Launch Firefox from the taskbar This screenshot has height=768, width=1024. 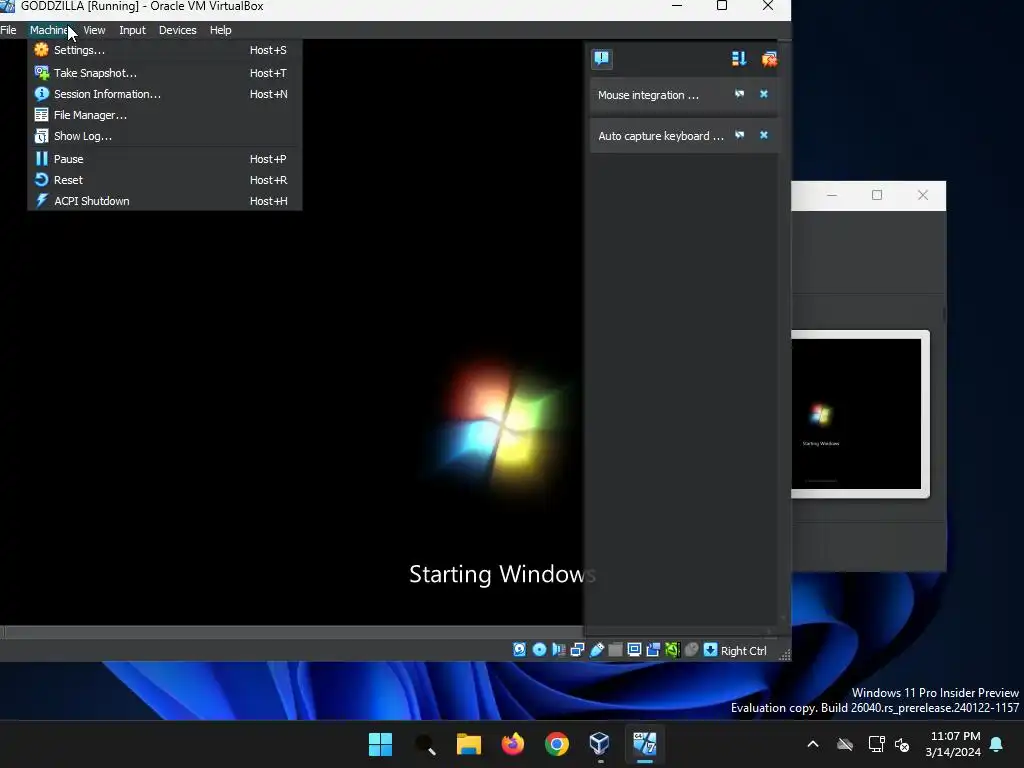point(513,744)
